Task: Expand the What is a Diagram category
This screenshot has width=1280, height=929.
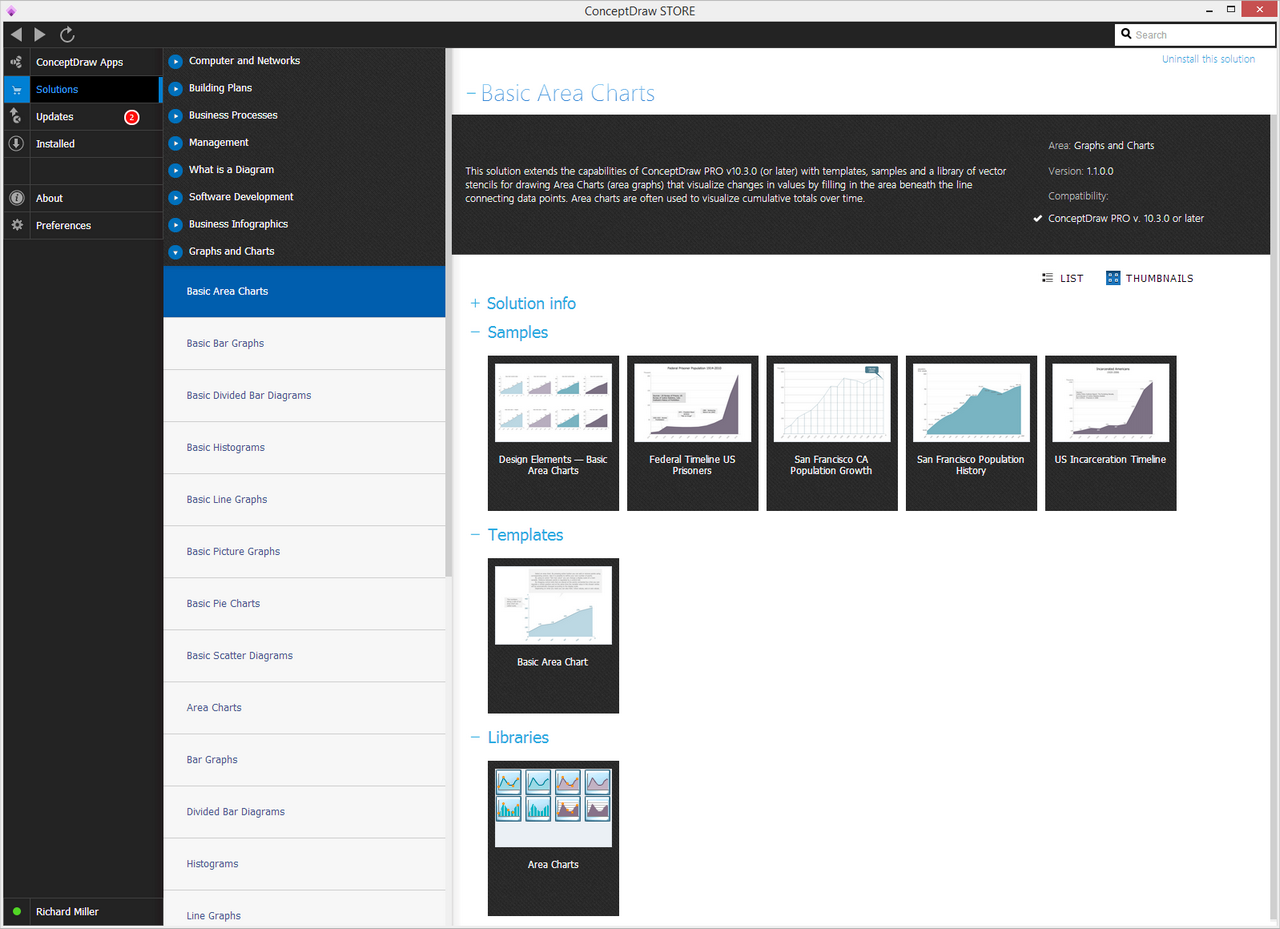Action: coord(176,170)
